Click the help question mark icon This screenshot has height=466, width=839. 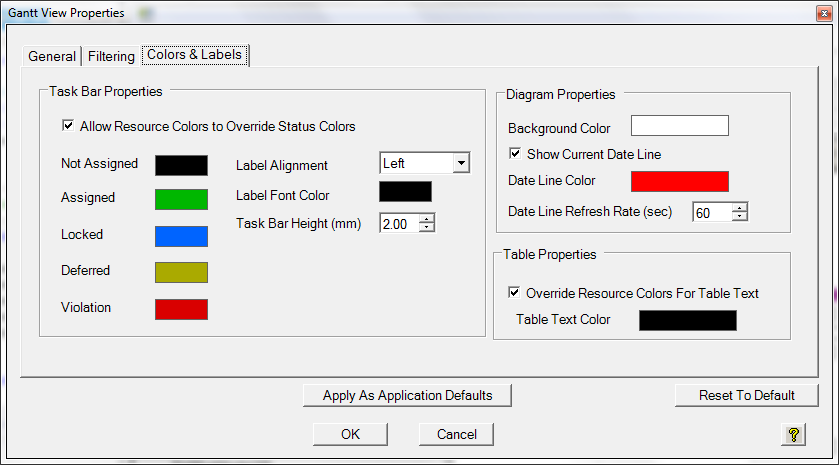pyautogui.click(x=793, y=434)
